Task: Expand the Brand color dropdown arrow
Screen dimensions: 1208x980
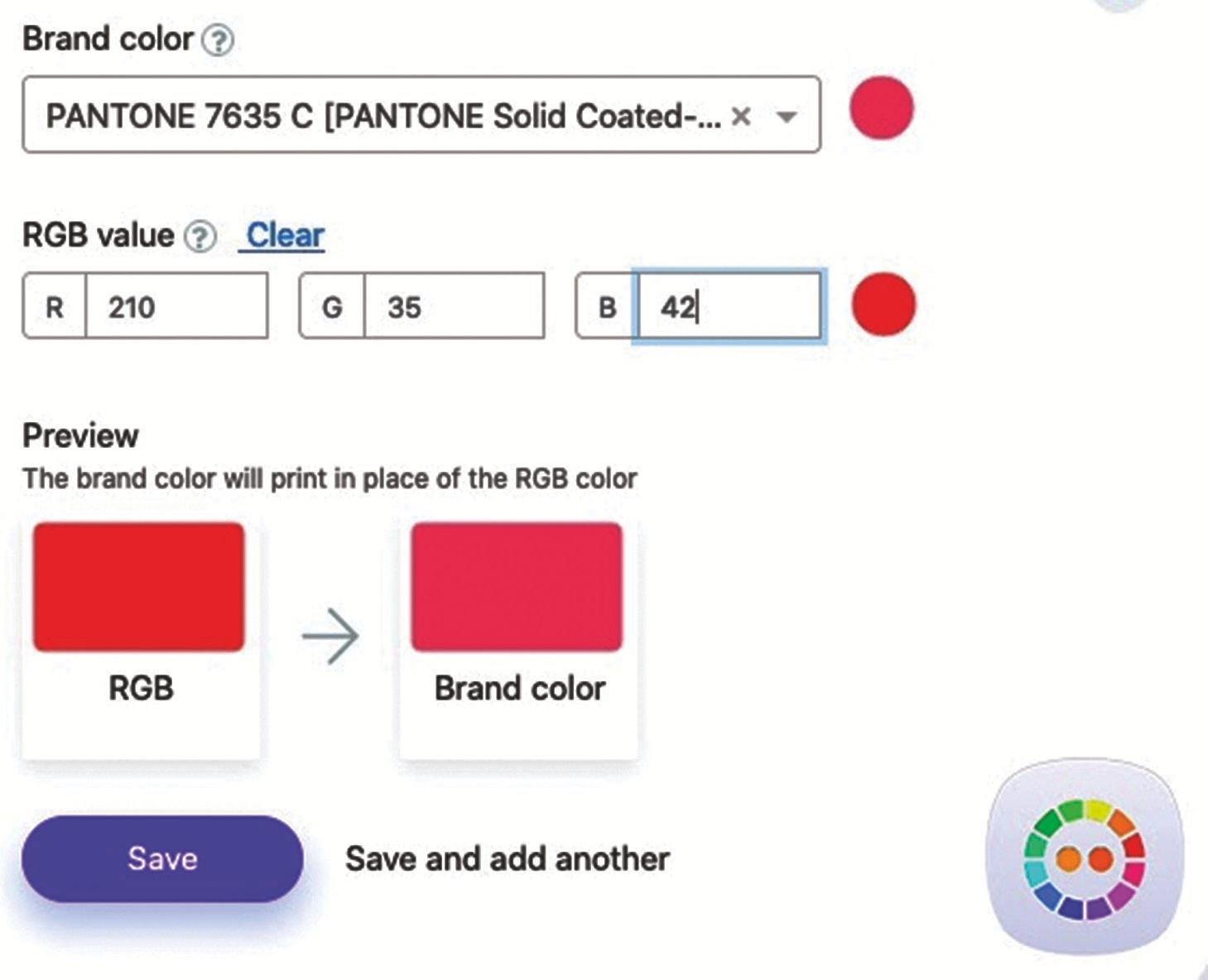Action: point(787,117)
